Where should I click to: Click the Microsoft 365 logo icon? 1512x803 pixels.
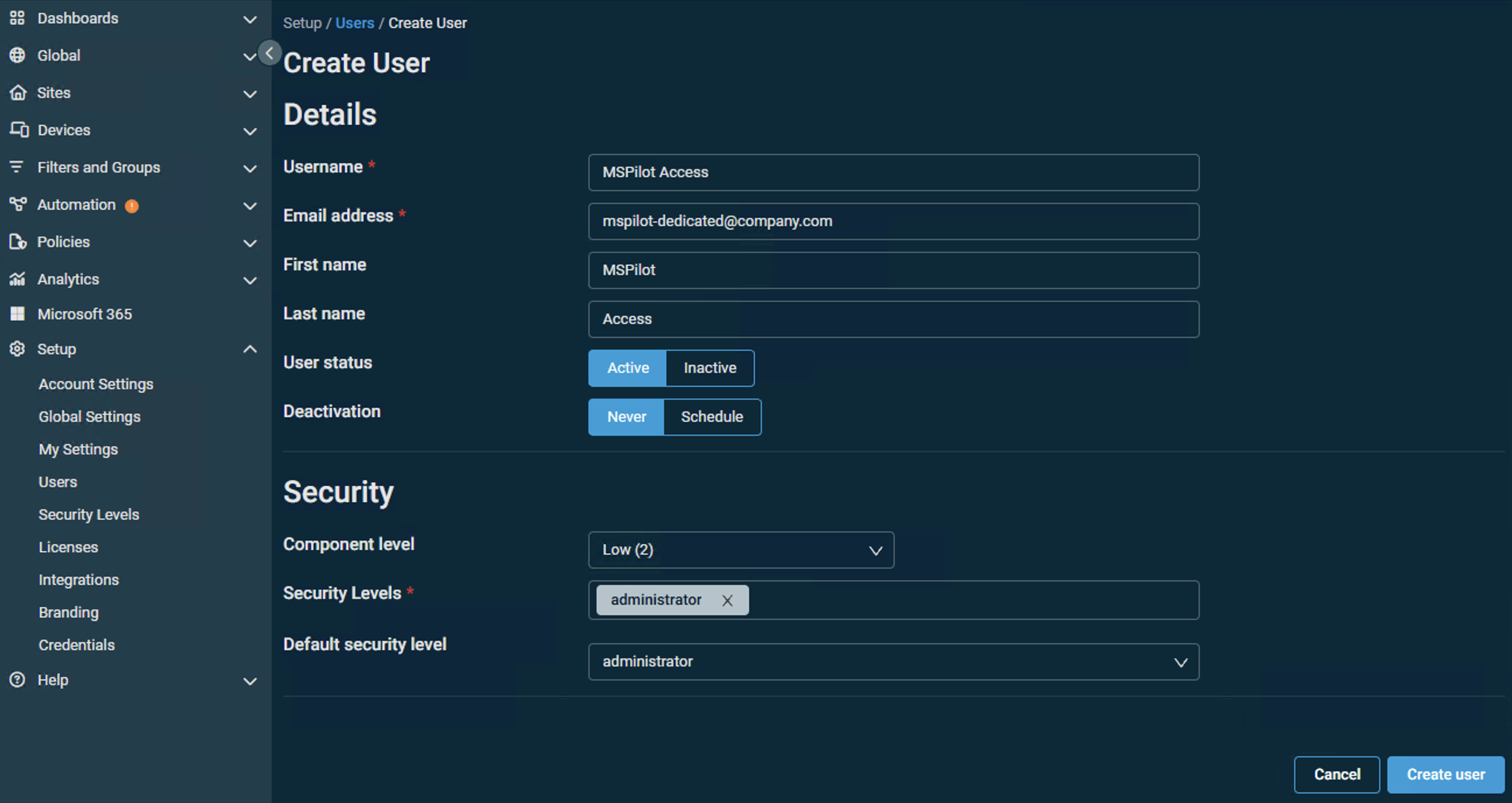click(x=17, y=314)
